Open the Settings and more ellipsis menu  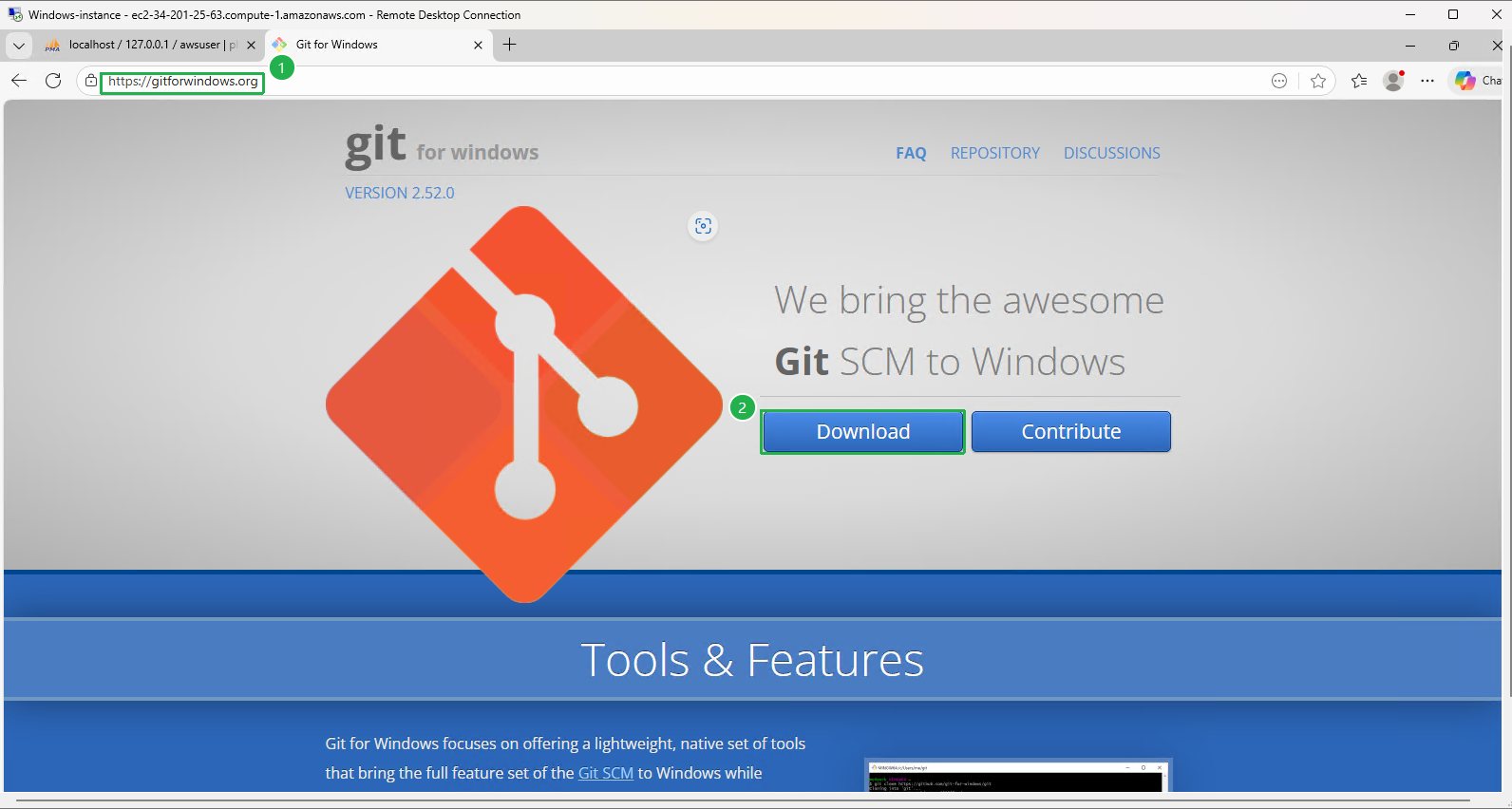pyautogui.click(x=1427, y=81)
